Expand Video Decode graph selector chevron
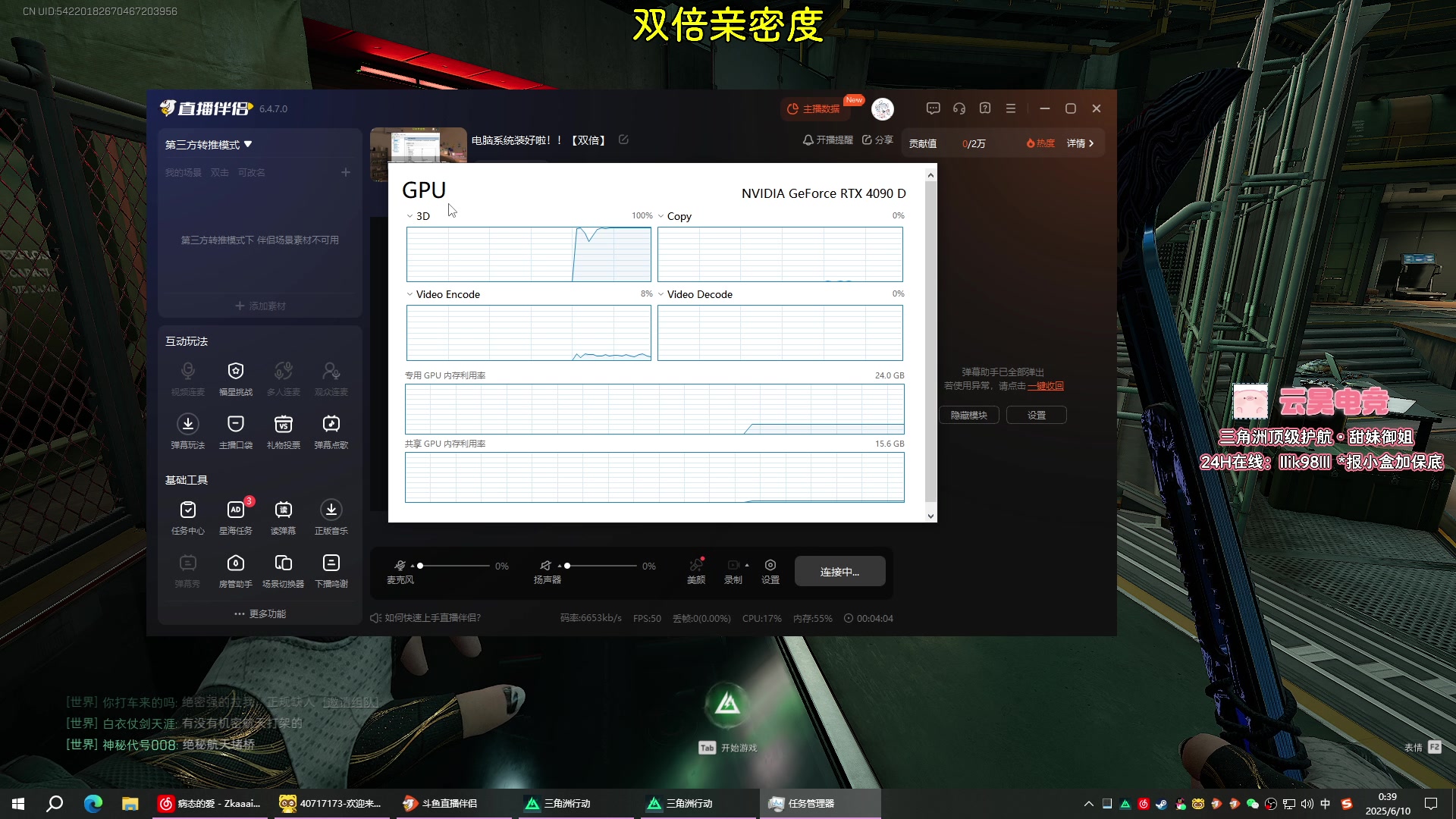1456x819 pixels. click(661, 294)
